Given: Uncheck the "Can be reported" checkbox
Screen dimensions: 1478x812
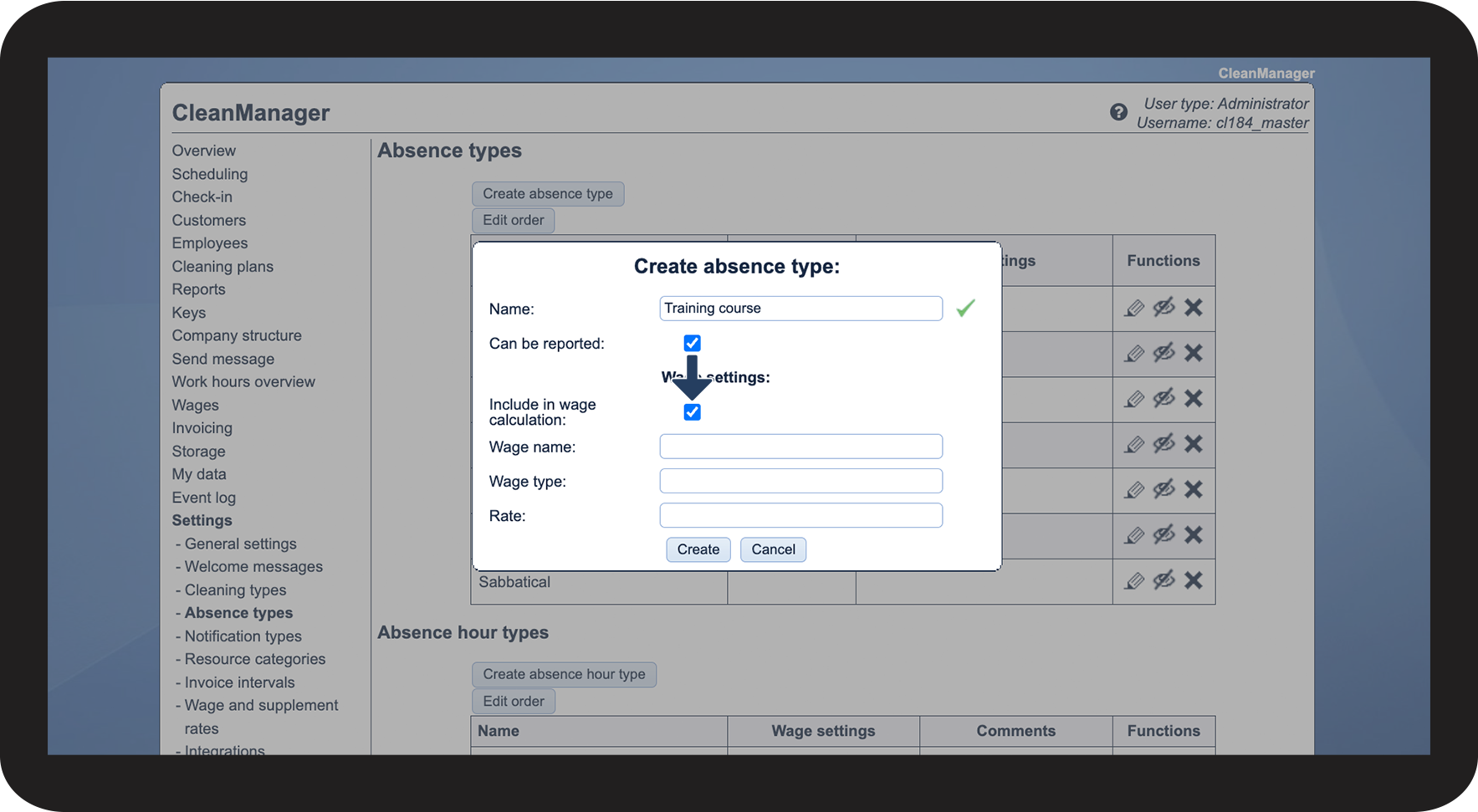Looking at the screenshot, I should click(692, 343).
